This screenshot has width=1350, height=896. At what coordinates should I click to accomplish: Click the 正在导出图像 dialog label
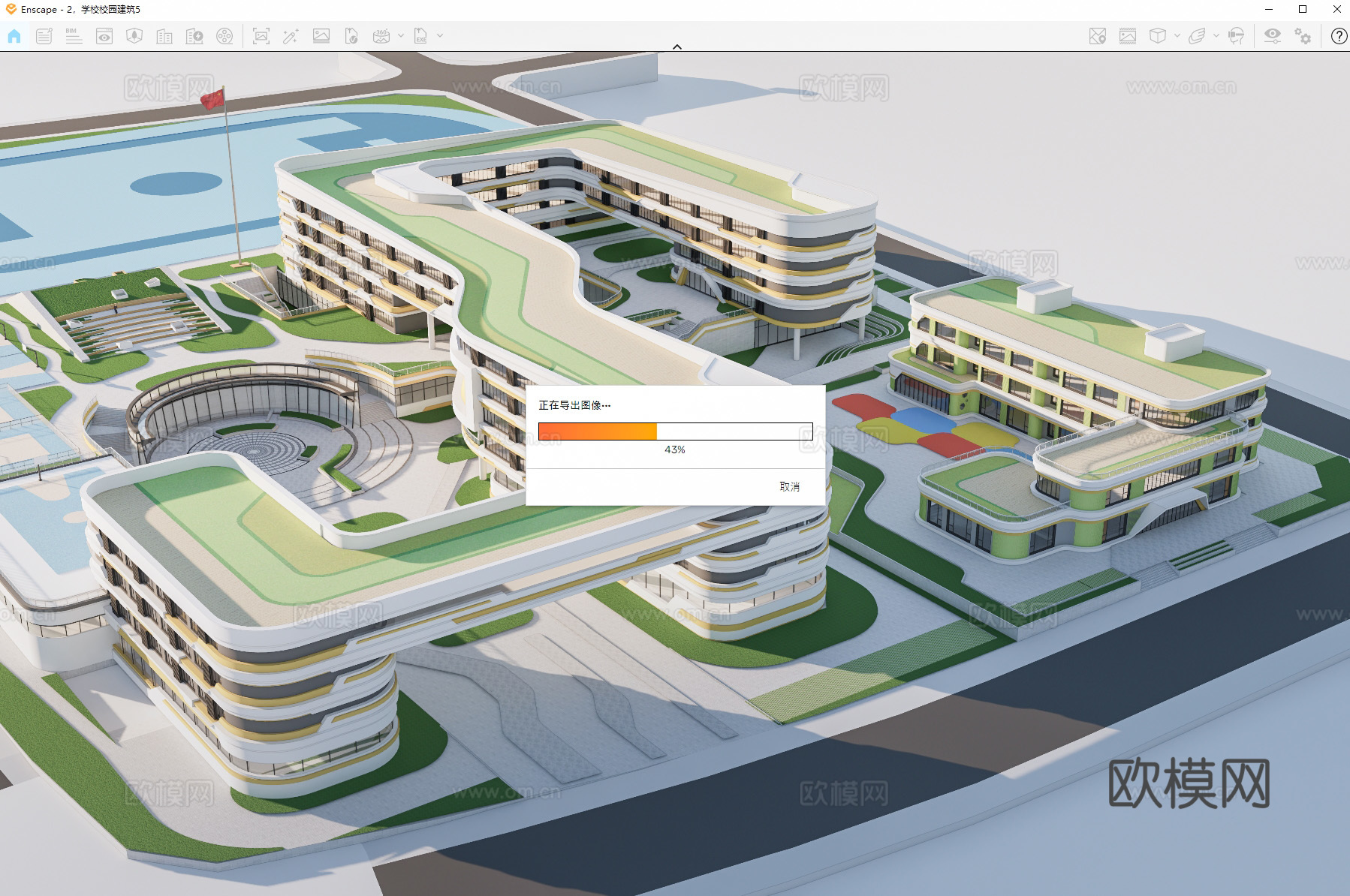pyautogui.click(x=574, y=405)
